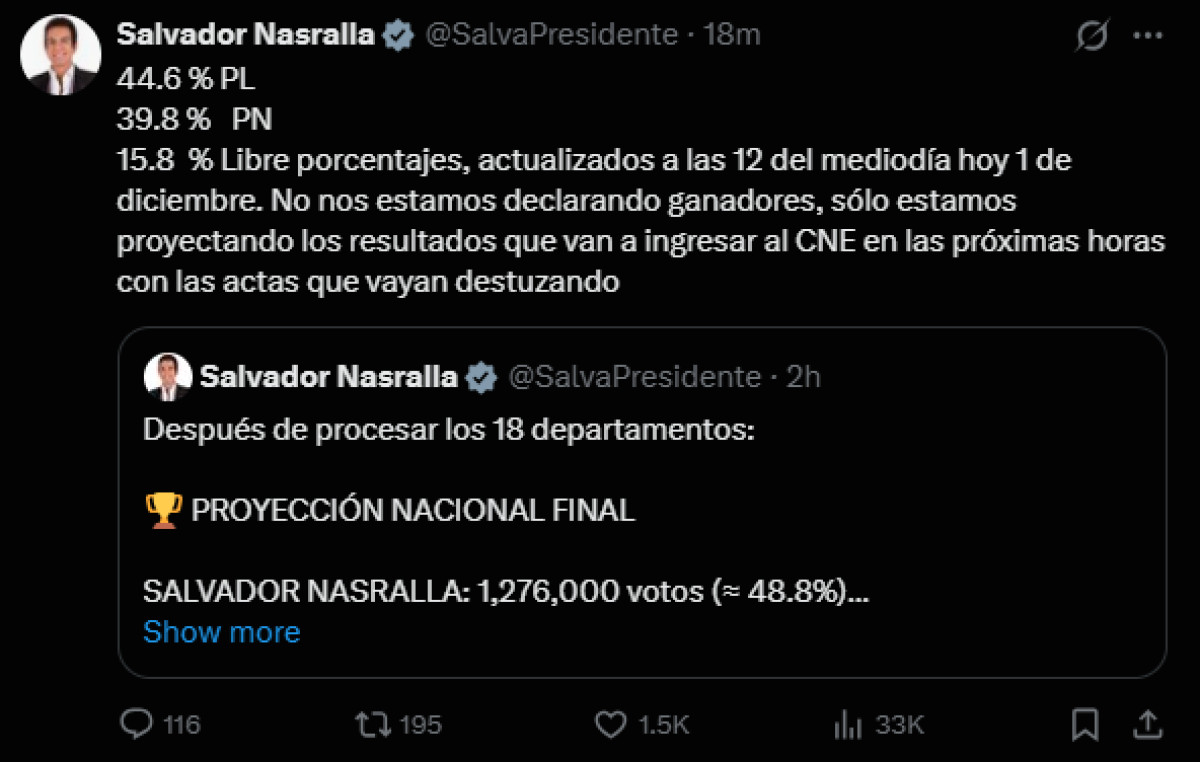Expand quoted tweet with Show more
The image size is (1200, 762).
click(221, 632)
